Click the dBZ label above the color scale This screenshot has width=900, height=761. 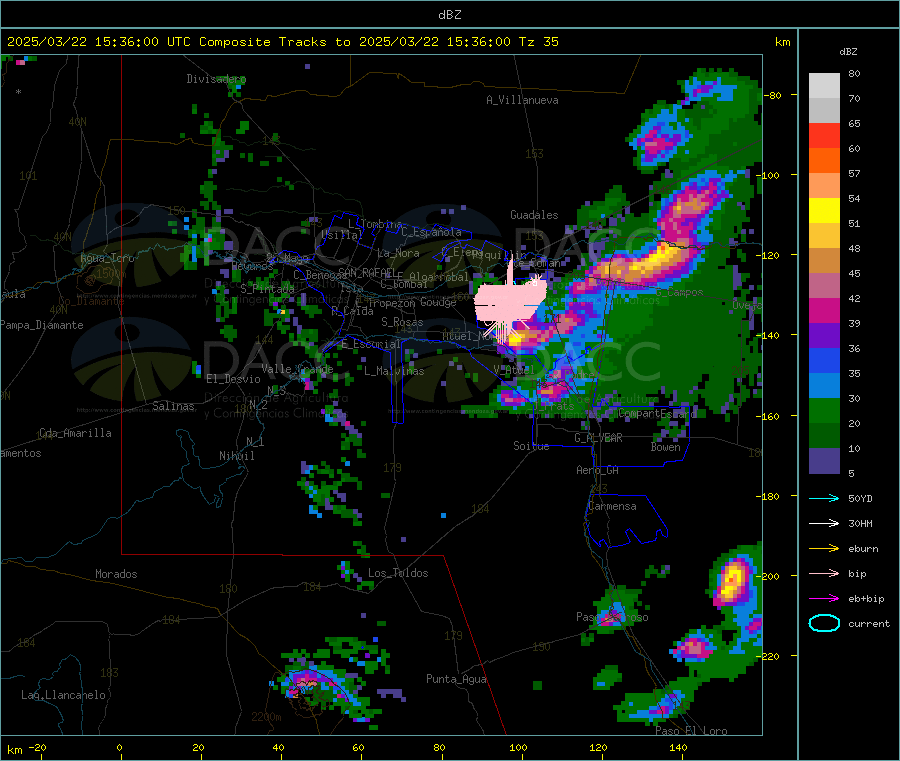tap(848, 52)
